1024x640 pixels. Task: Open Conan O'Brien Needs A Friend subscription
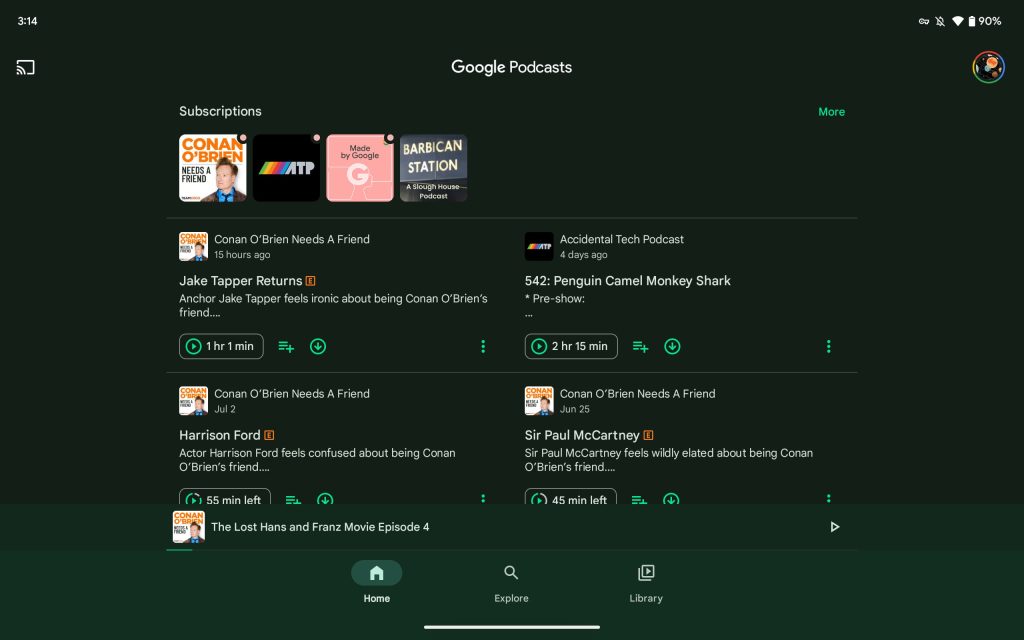(212, 168)
